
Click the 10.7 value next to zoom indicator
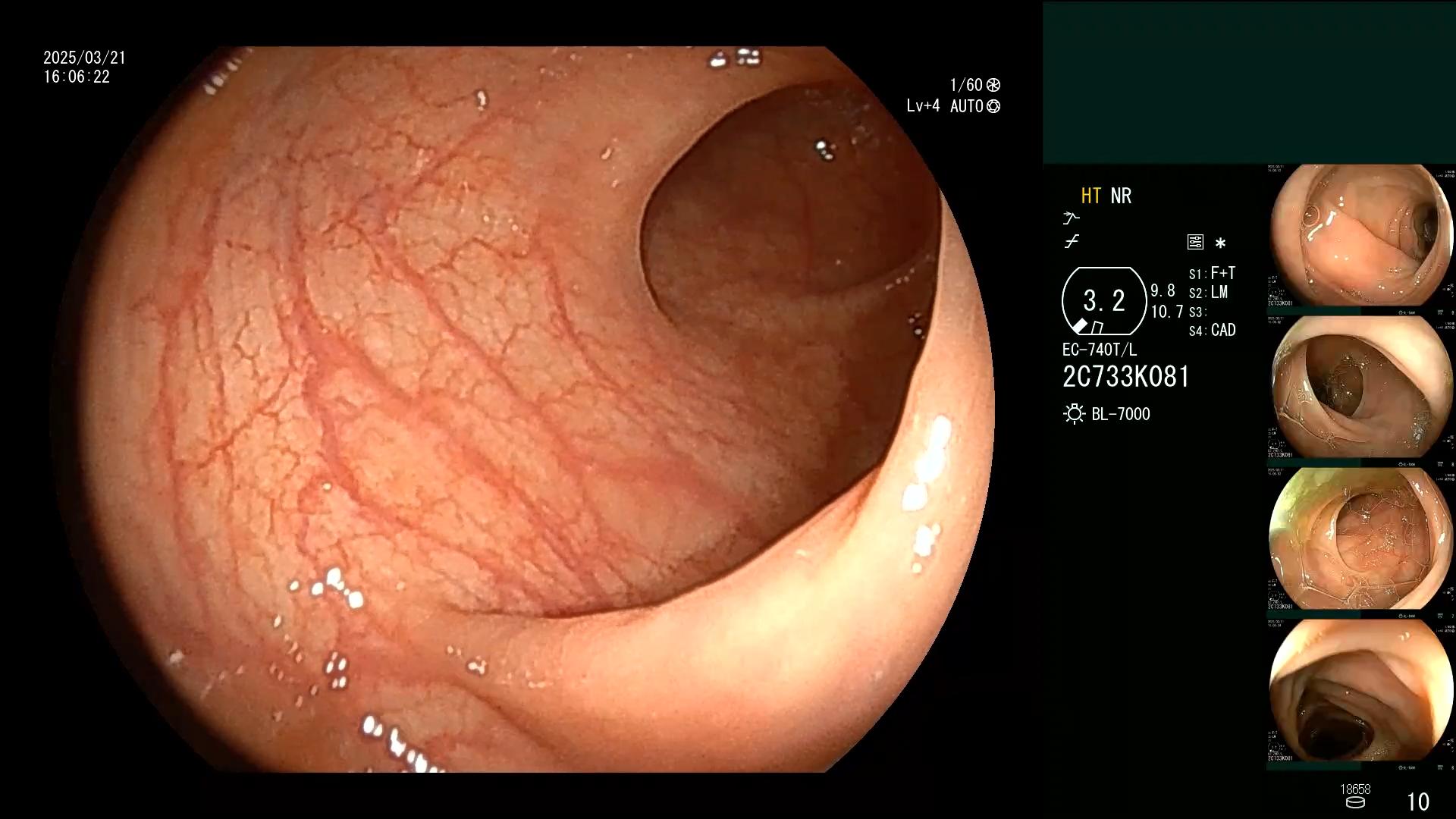click(1166, 312)
